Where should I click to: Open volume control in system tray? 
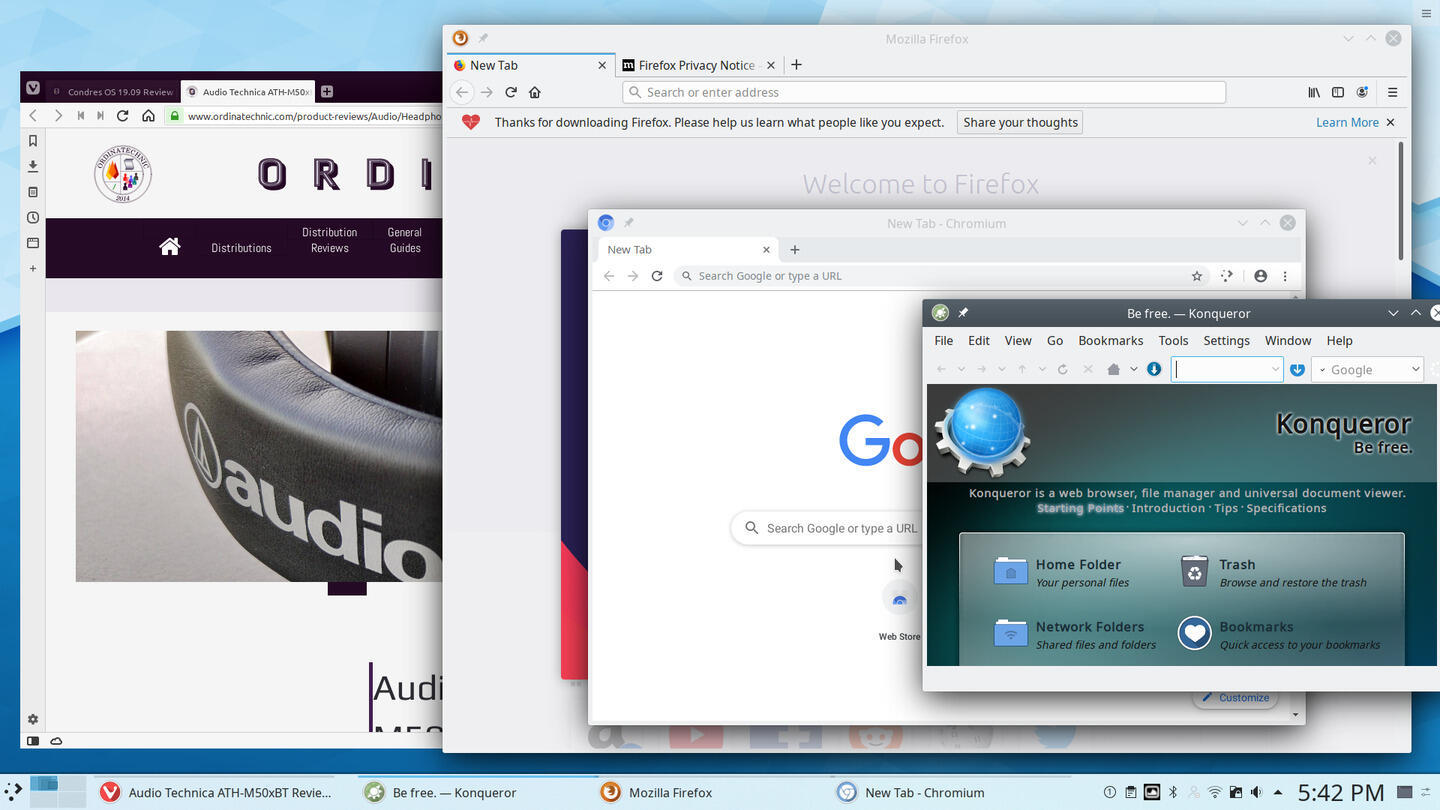(x=1255, y=792)
